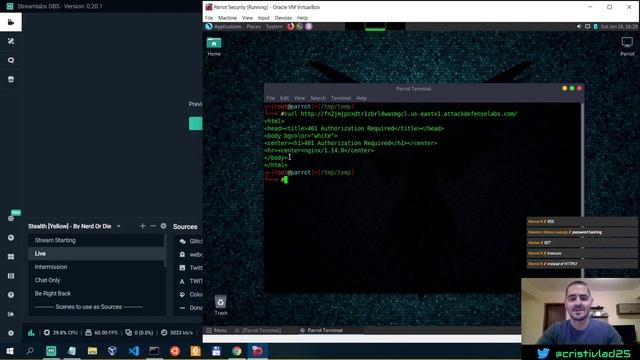Image resolution: width=640 pixels, height=360 pixels.
Task: Select the TWIT text source row
Action: click(189, 281)
